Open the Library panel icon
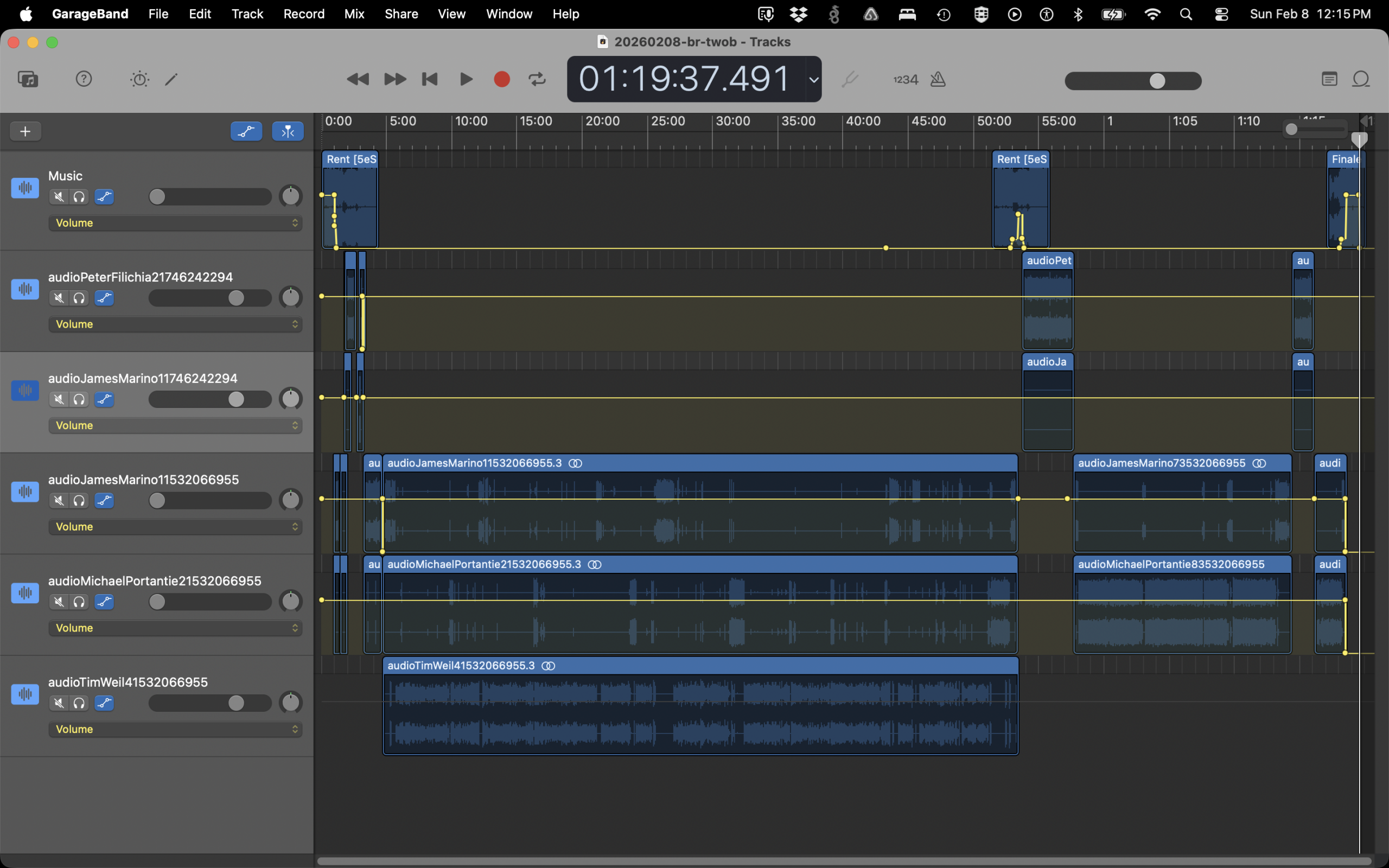1389x868 pixels. [28, 79]
